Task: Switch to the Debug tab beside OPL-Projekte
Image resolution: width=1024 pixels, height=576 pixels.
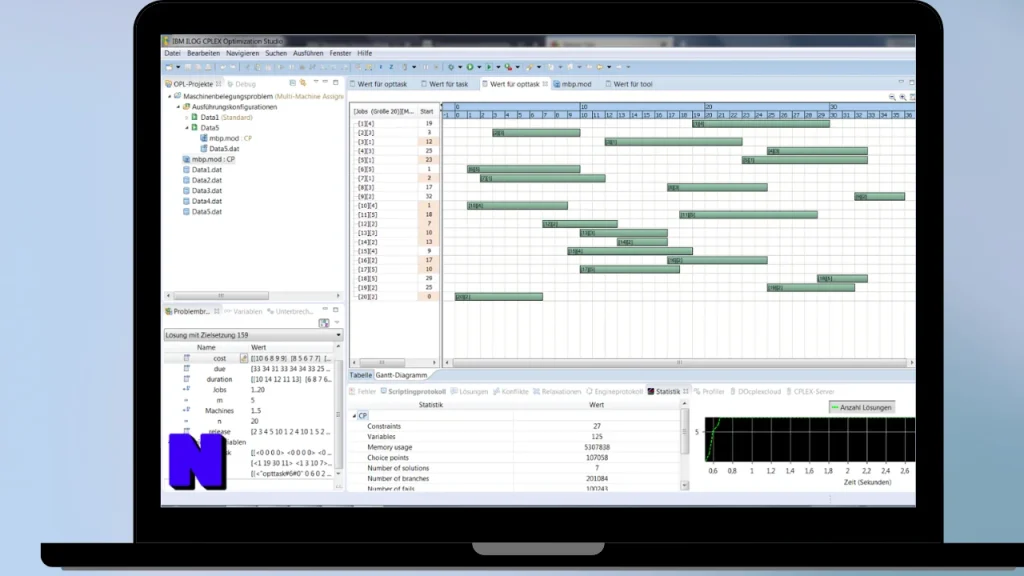Action: 242,84
